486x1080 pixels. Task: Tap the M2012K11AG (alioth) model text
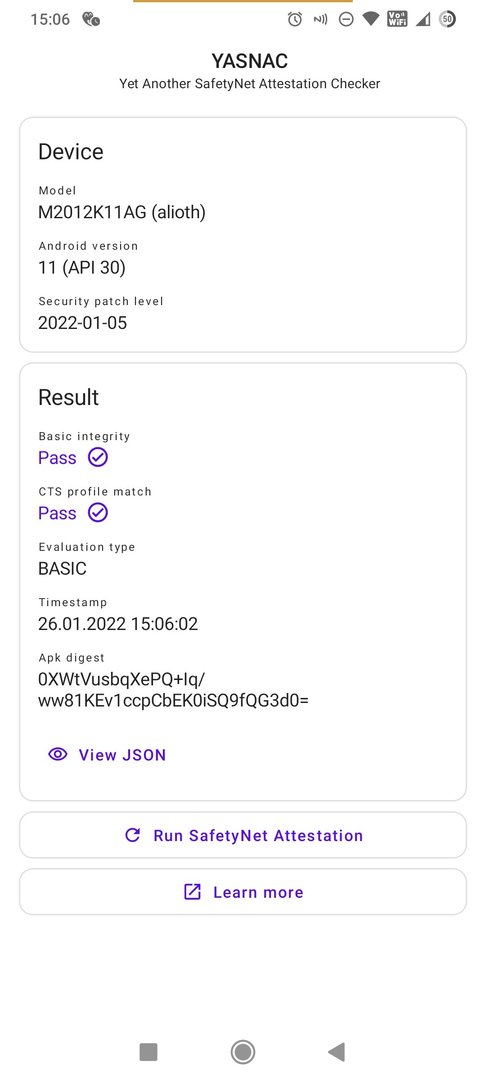point(122,212)
